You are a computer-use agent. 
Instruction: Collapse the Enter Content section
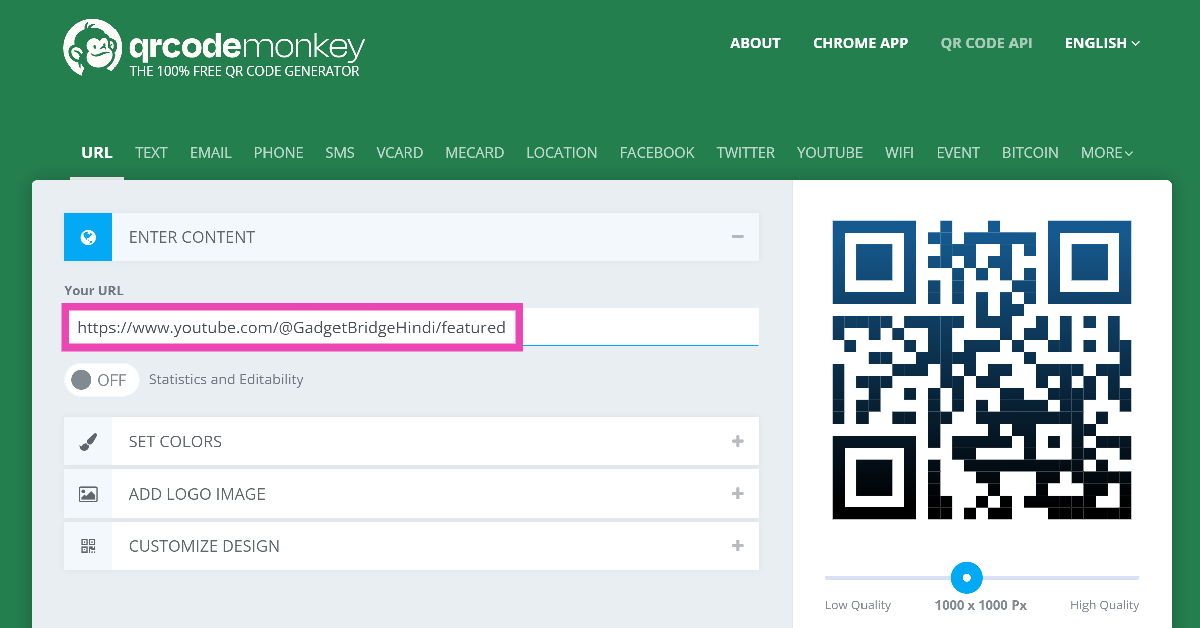[x=737, y=237]
